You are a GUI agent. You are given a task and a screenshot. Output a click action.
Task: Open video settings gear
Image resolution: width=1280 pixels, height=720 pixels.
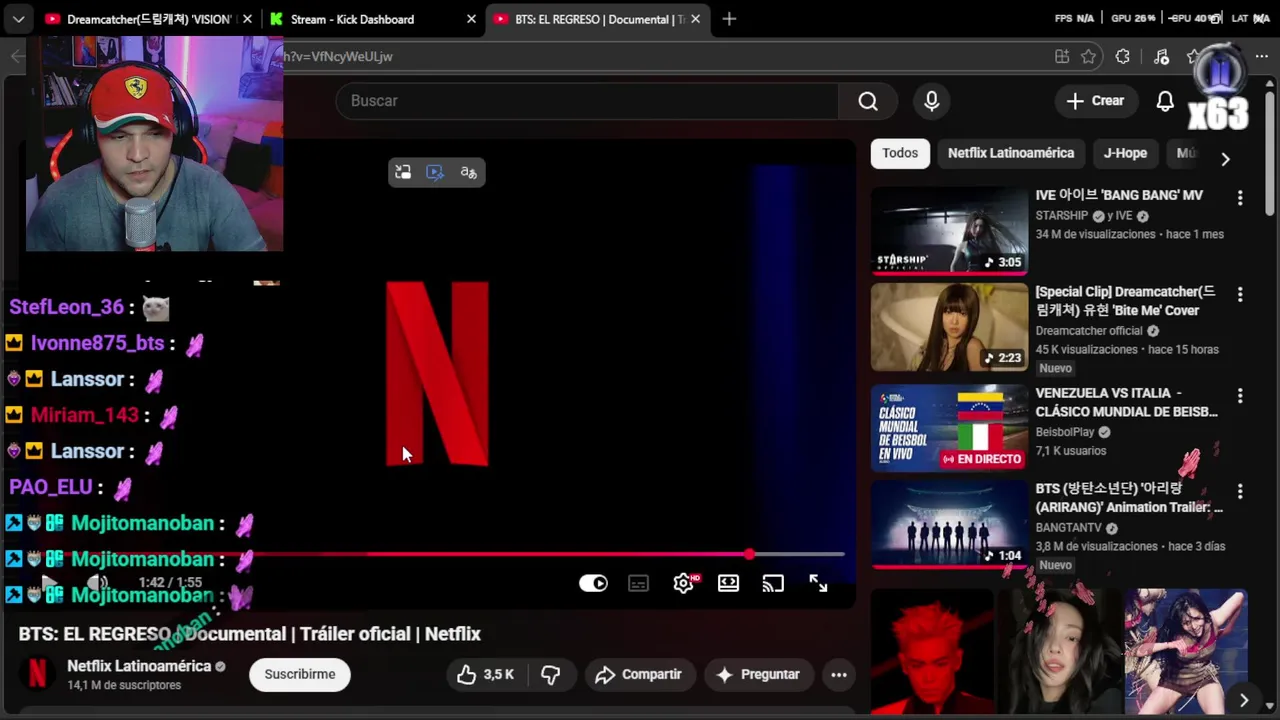tap(684, 583)
